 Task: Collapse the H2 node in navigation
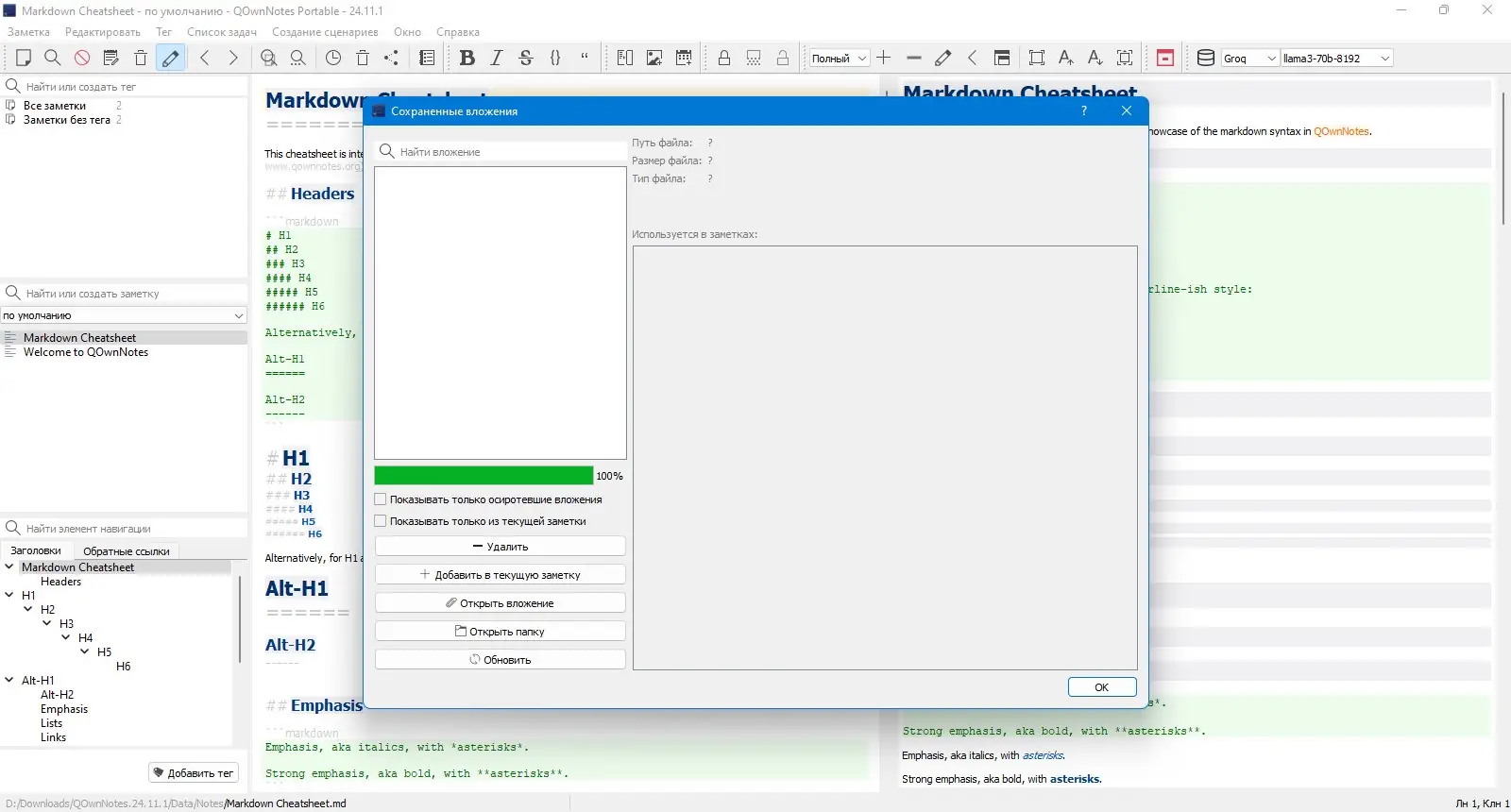coord(28,609)
